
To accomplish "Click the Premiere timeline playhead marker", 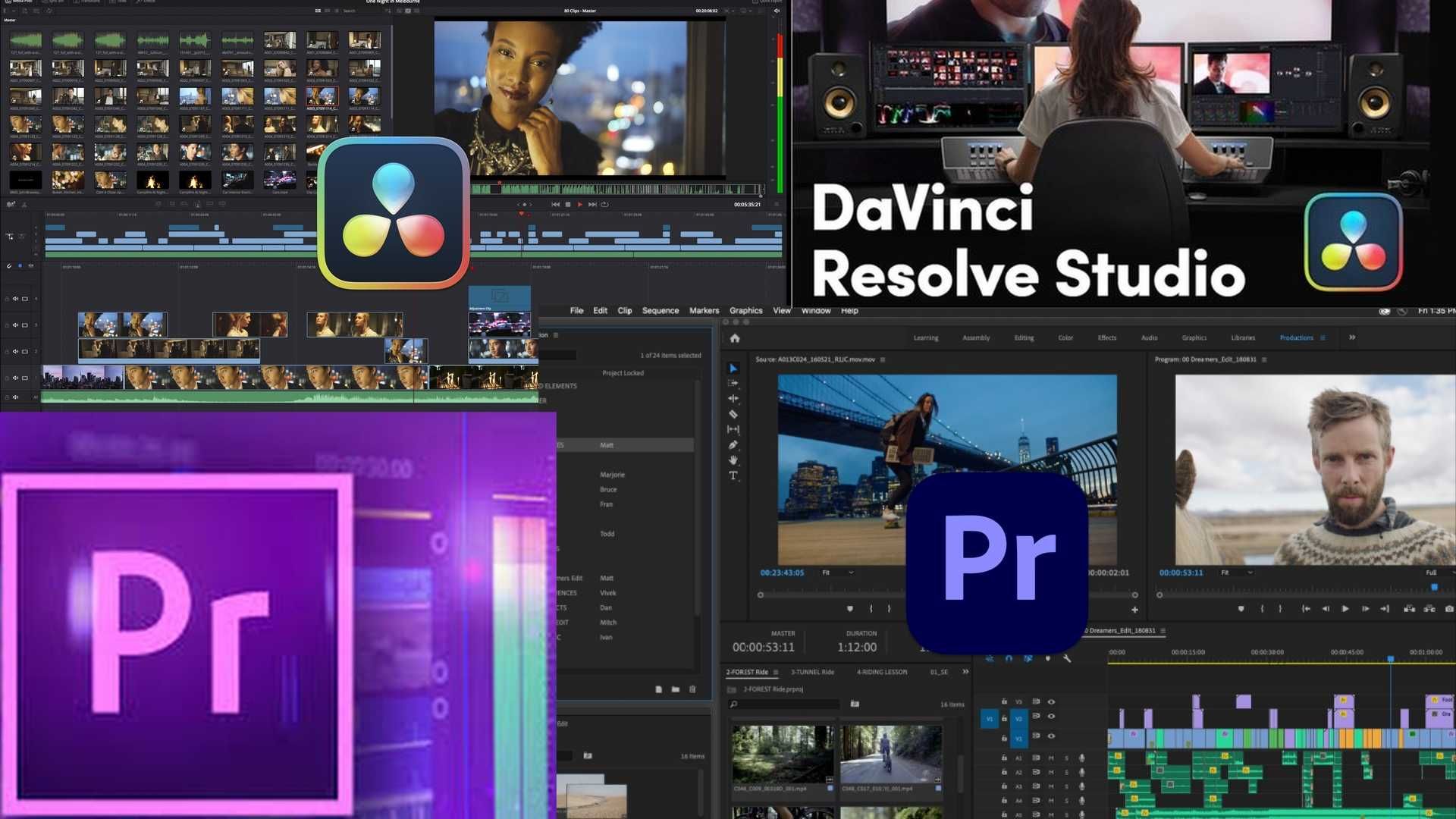I will 1391,659.
